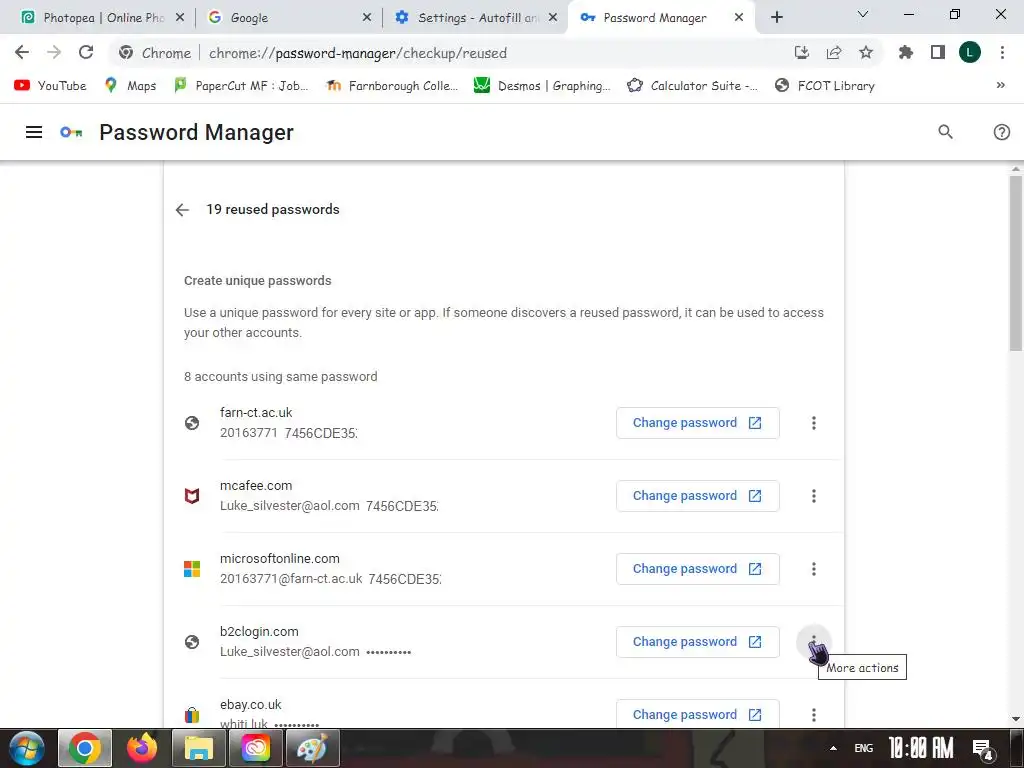
Task: Click the Chrome site info chip
Action: [155, 53]
